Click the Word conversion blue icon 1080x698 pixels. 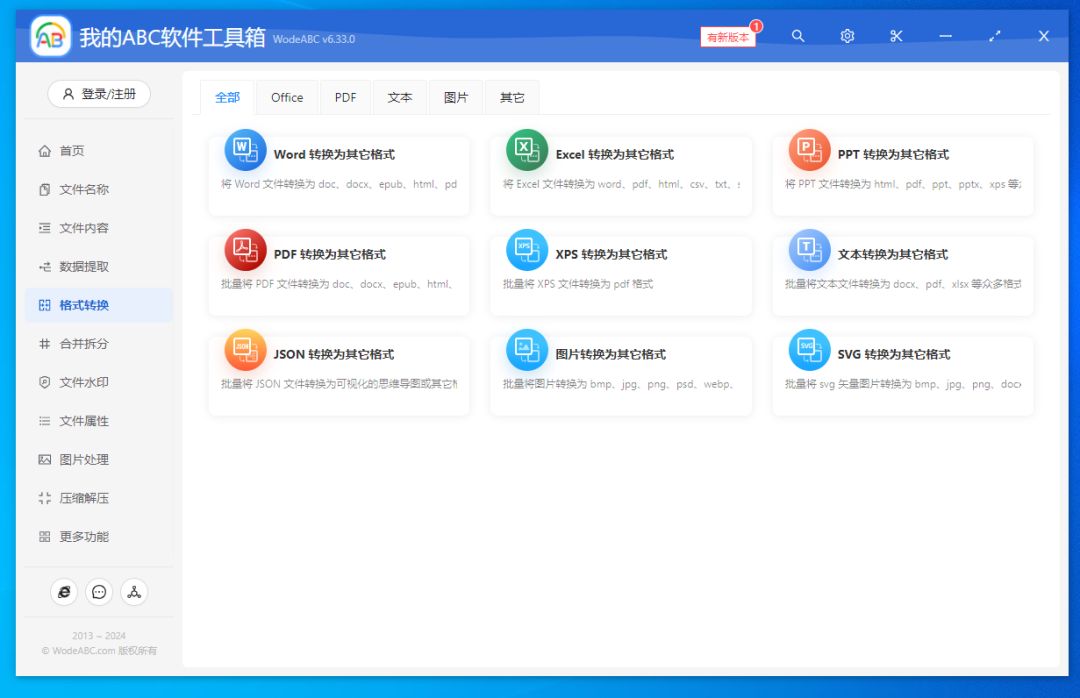point(245,150)
